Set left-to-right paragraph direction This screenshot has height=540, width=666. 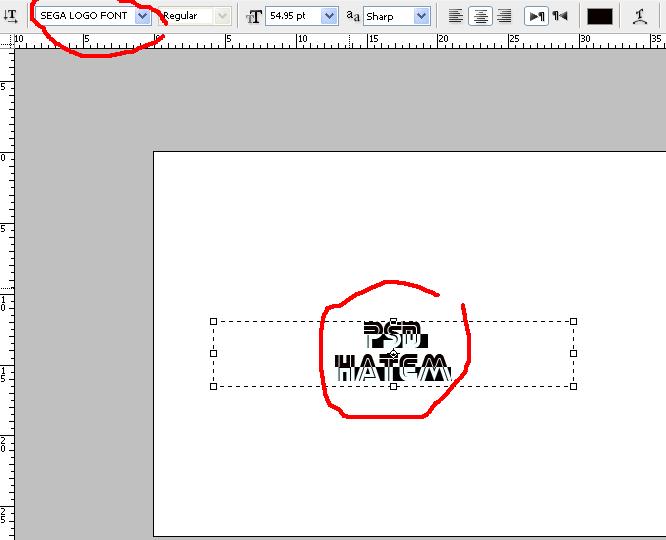[536, 16]
